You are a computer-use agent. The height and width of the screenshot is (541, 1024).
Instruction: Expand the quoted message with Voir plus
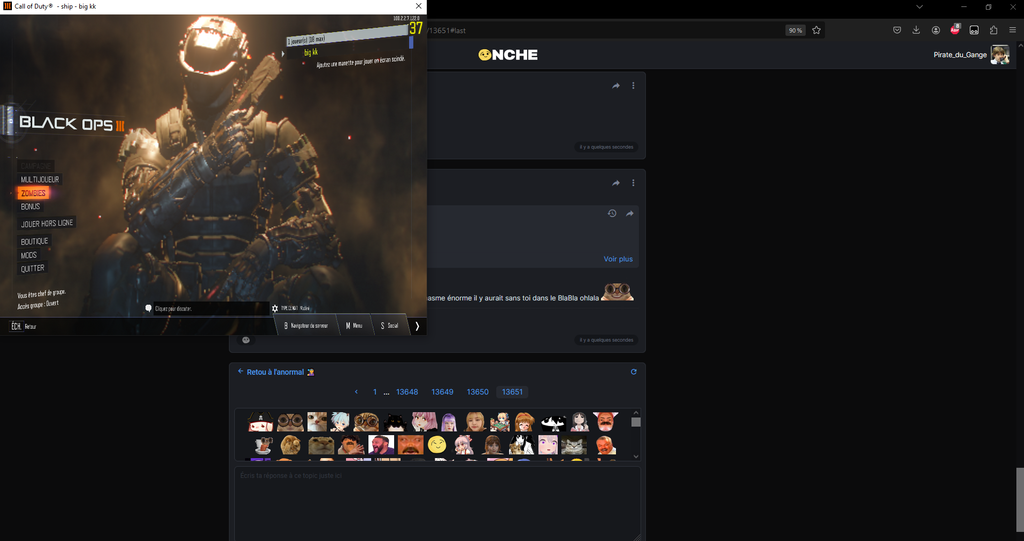(x=617, y=259)
